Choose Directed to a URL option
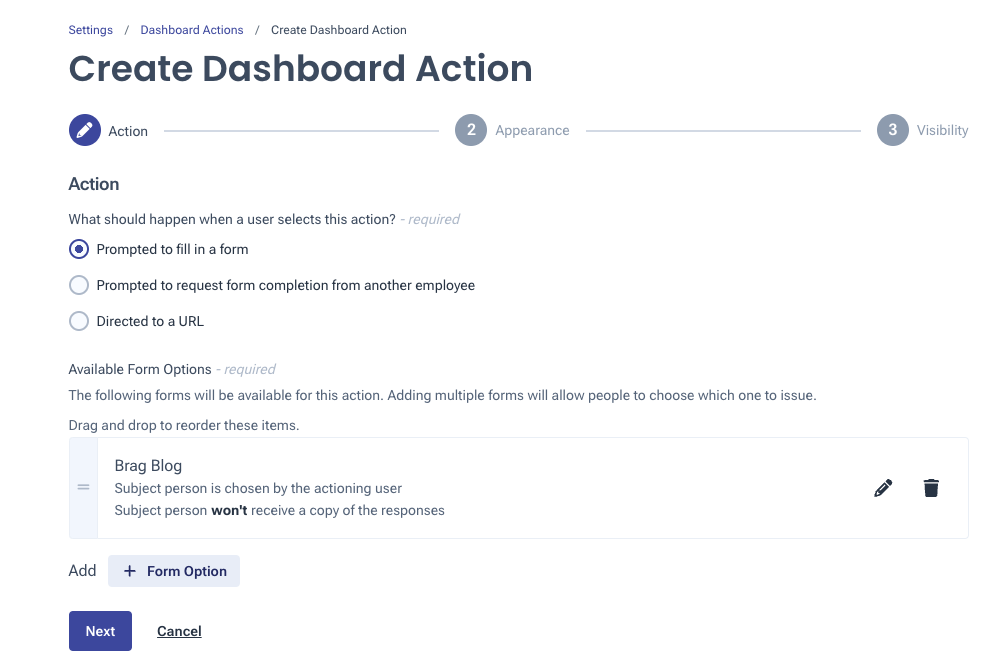This screenshot has height=664, width=985. 79,321
